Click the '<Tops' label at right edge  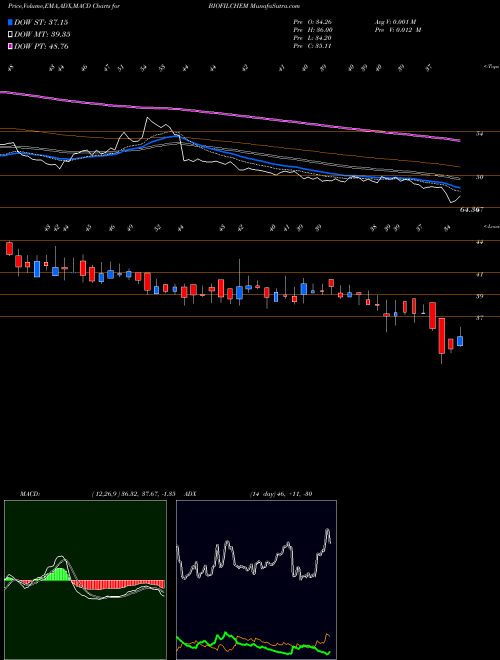tap(491, 67)
